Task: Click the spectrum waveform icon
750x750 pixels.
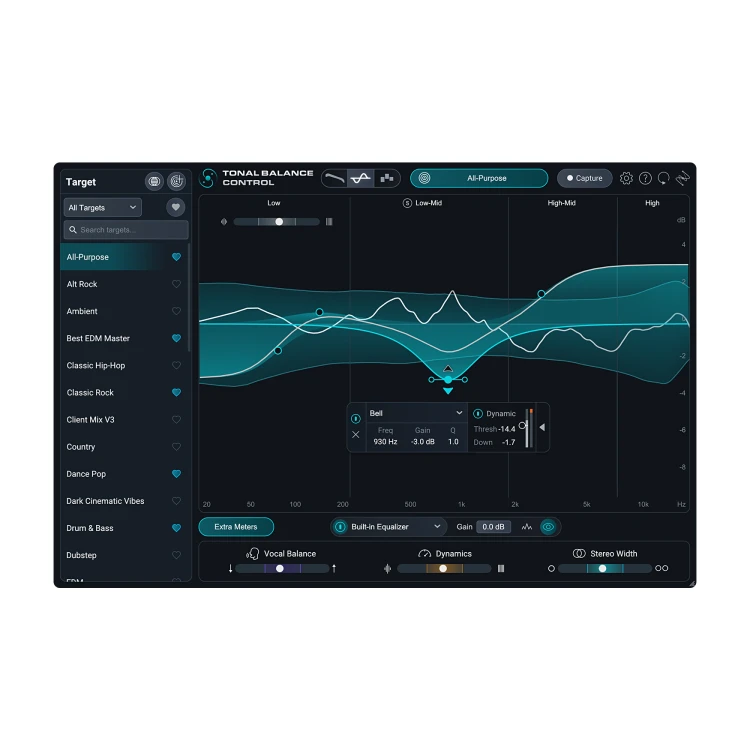Action: pos(527,527)
